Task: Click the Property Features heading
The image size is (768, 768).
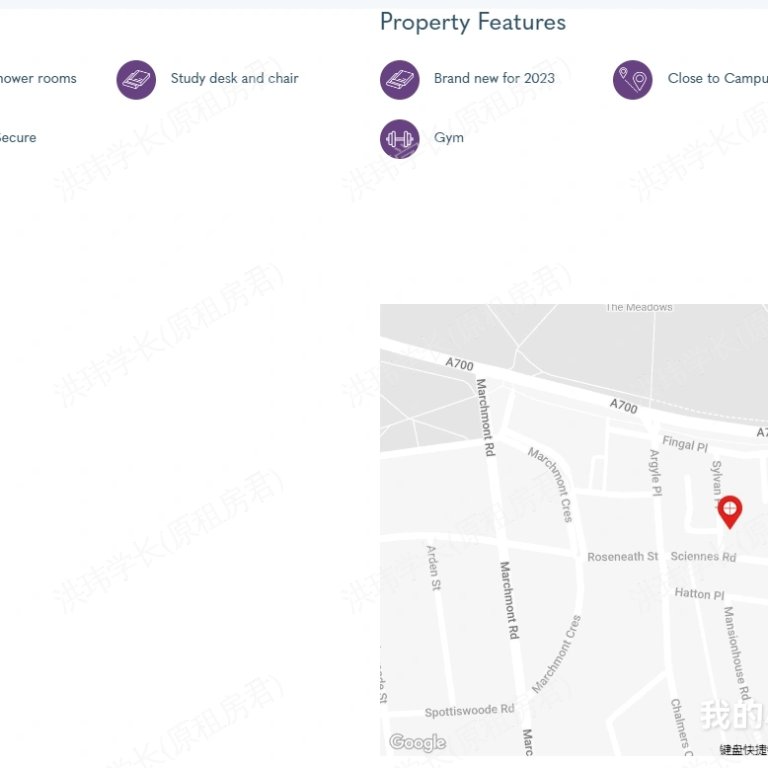Action: [x=473, y=22]
